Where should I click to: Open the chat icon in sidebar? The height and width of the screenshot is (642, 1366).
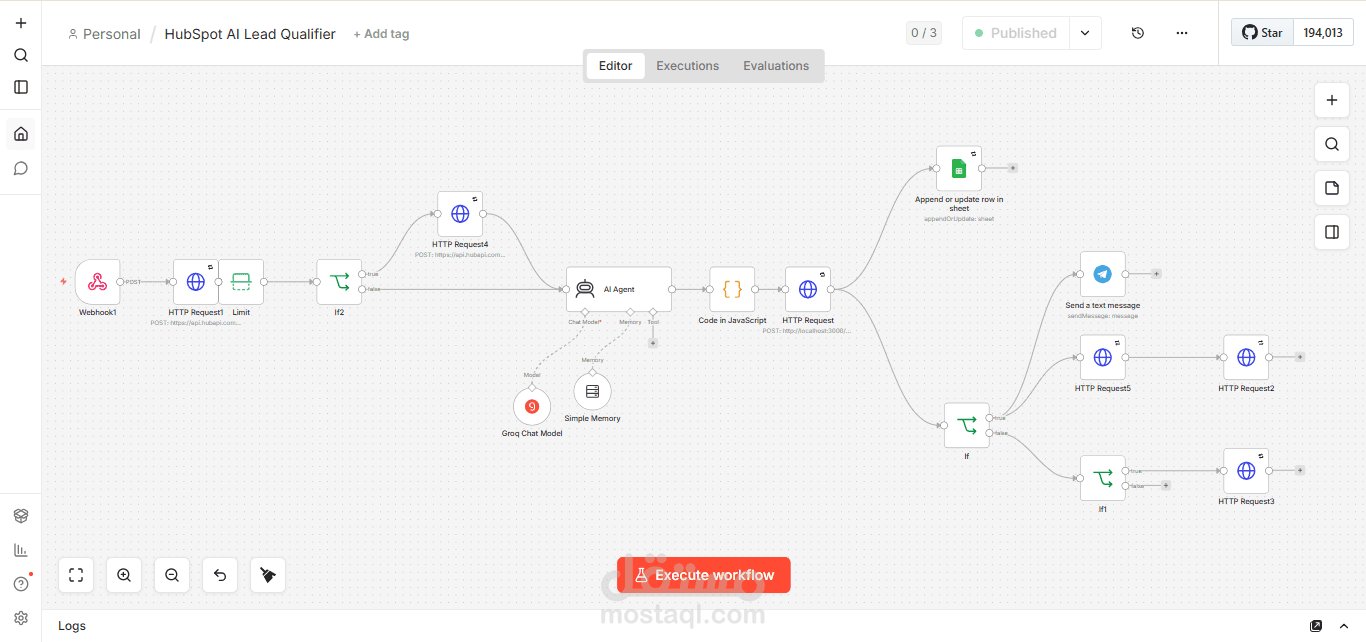click(21, 168)
